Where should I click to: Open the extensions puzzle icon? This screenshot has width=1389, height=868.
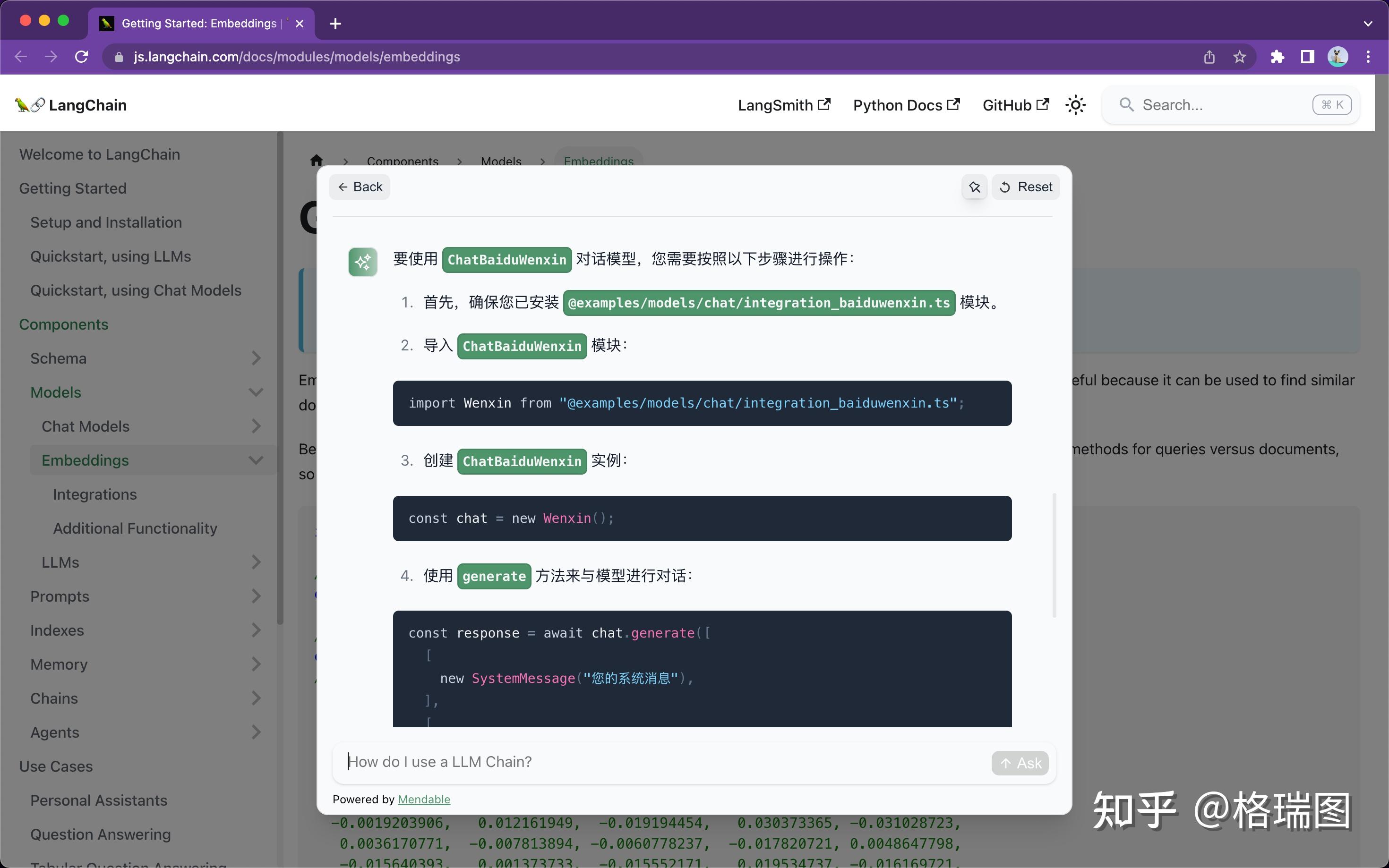(x=1277, y=57)
